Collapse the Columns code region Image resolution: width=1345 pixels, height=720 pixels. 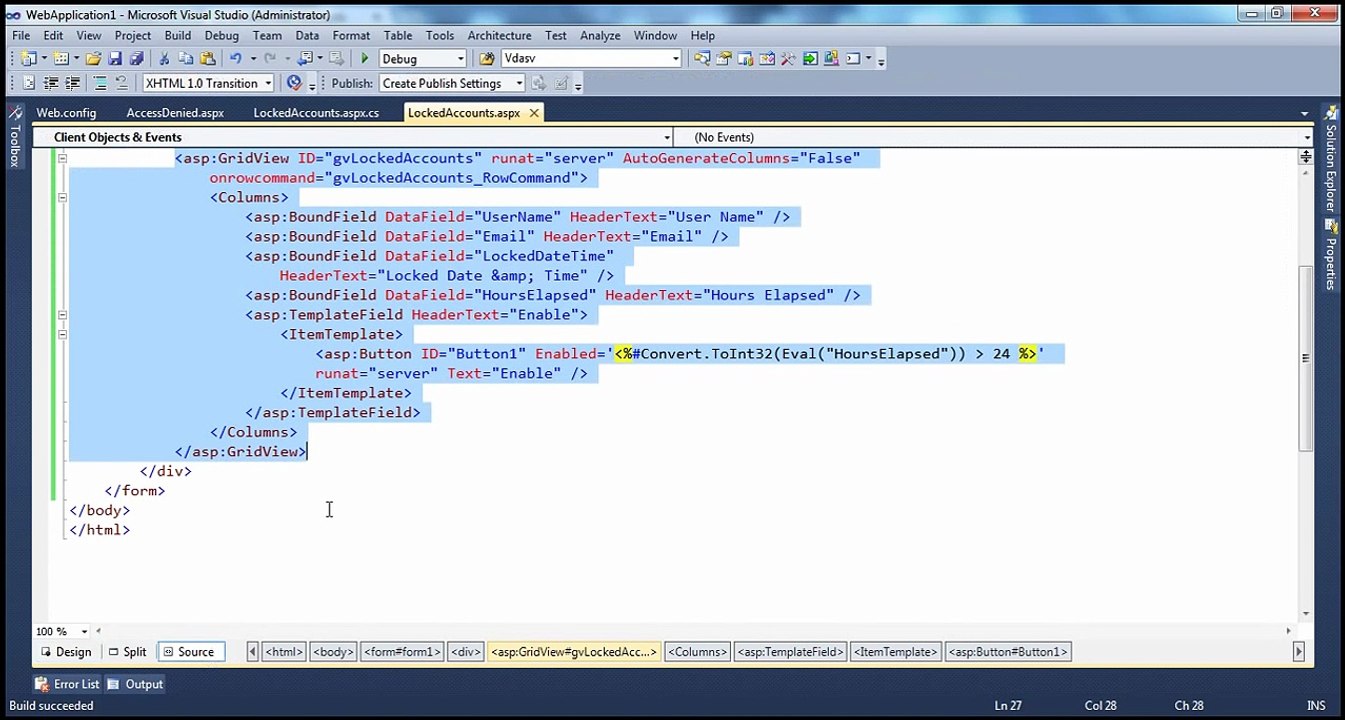point(62,197)
